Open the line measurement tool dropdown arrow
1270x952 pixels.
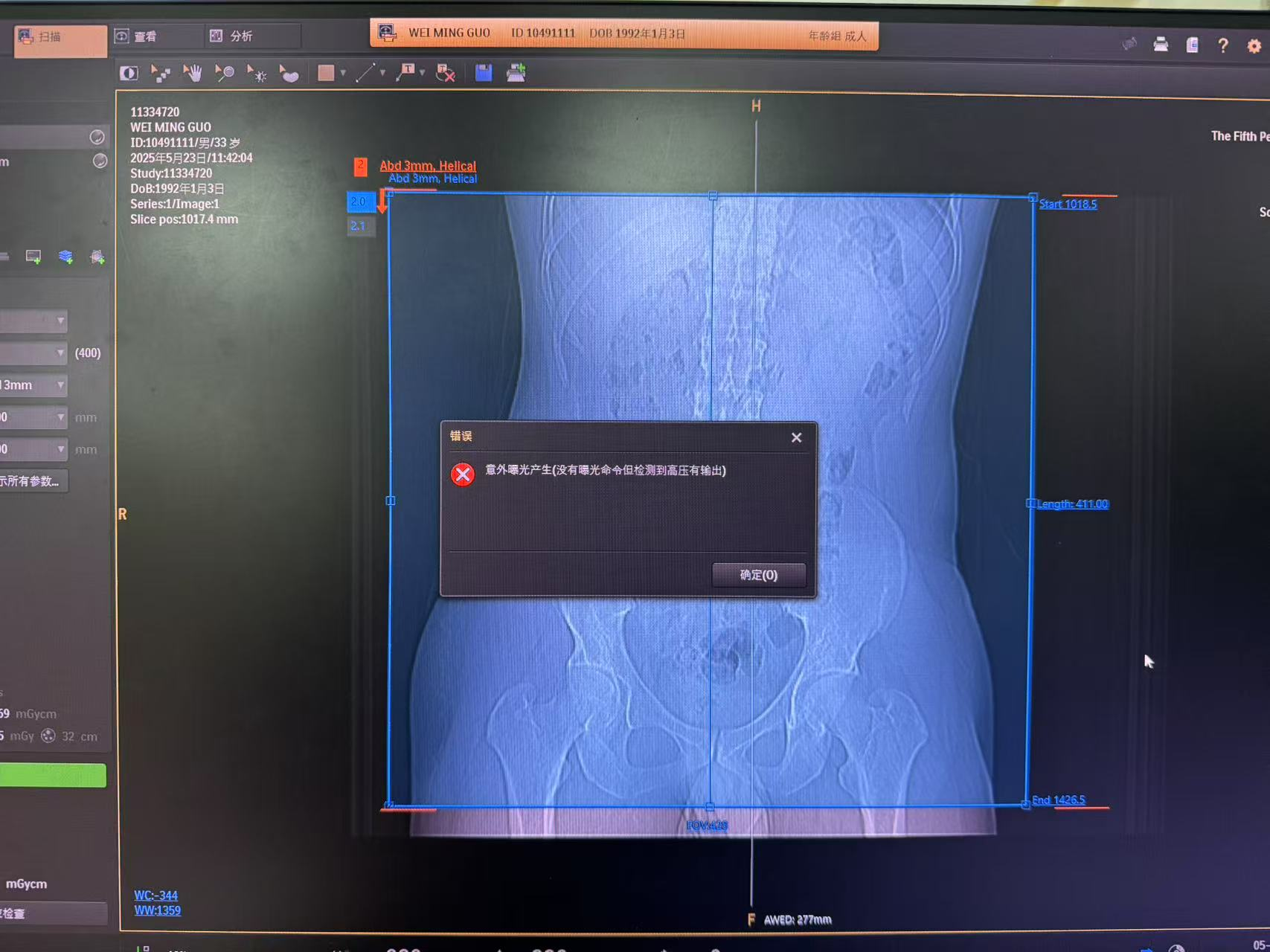[382, 73]
